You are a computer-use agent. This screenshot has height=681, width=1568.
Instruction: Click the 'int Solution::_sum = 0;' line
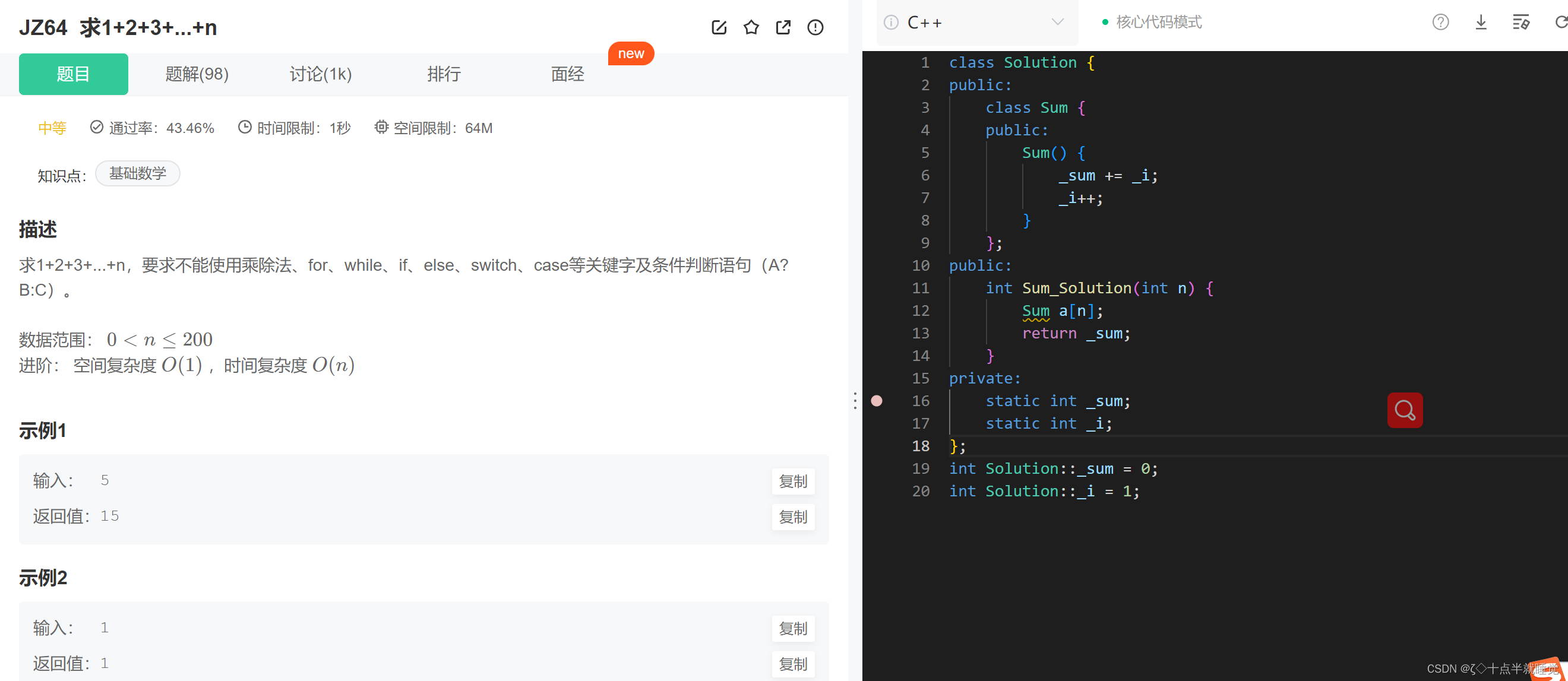click(1054, 468)
